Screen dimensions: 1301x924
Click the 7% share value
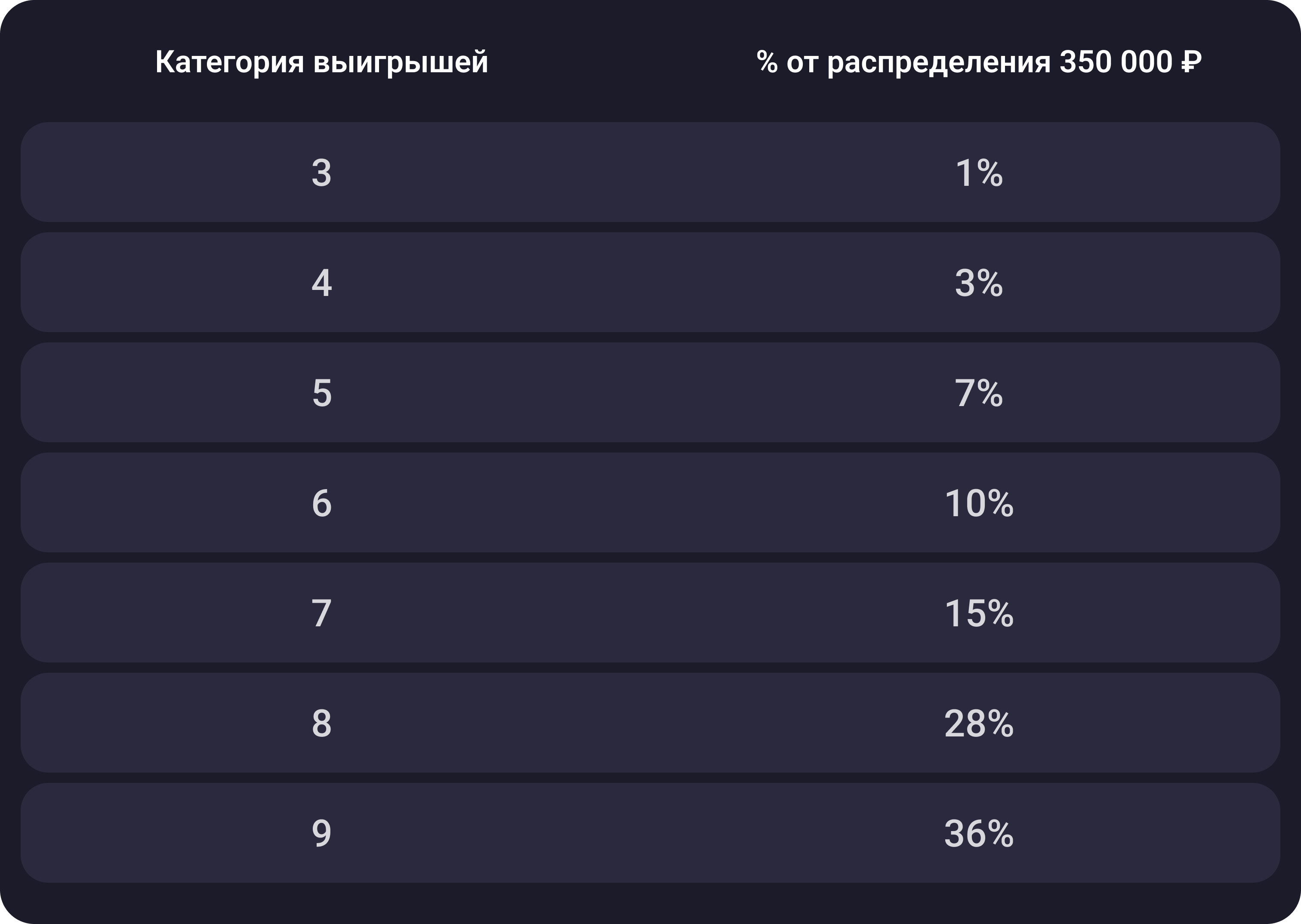pos(978,393)
